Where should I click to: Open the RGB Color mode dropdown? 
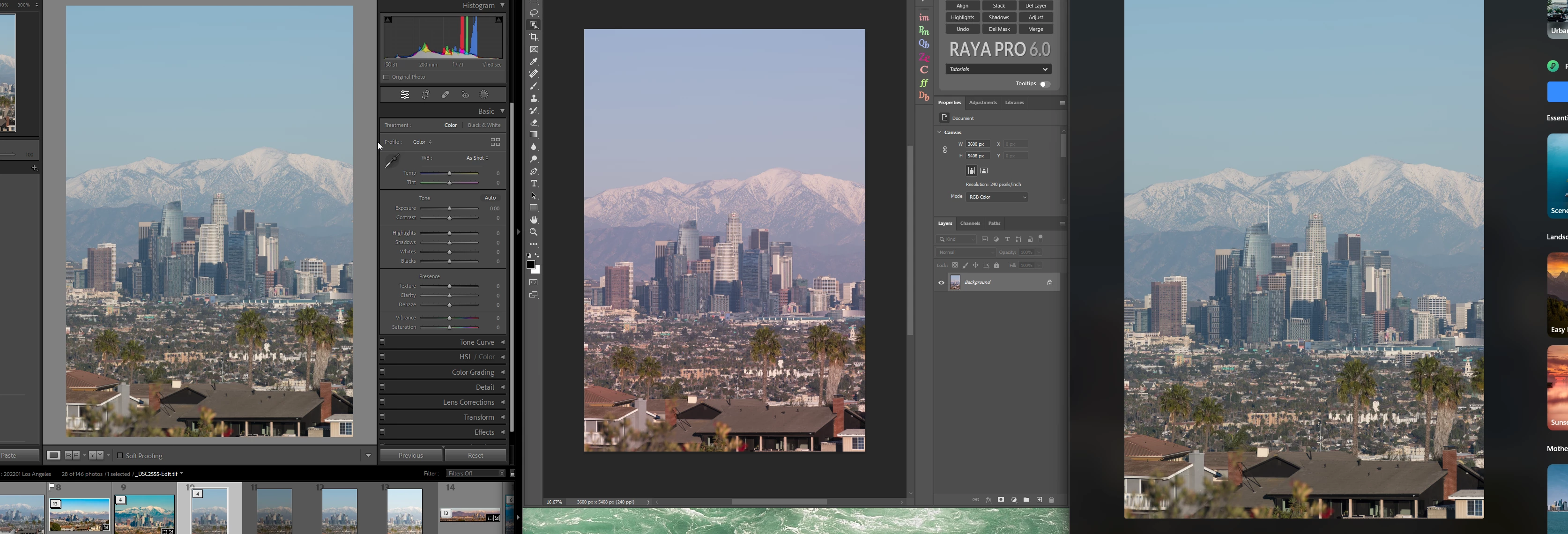pyautogui.click(x=997, y=197)
